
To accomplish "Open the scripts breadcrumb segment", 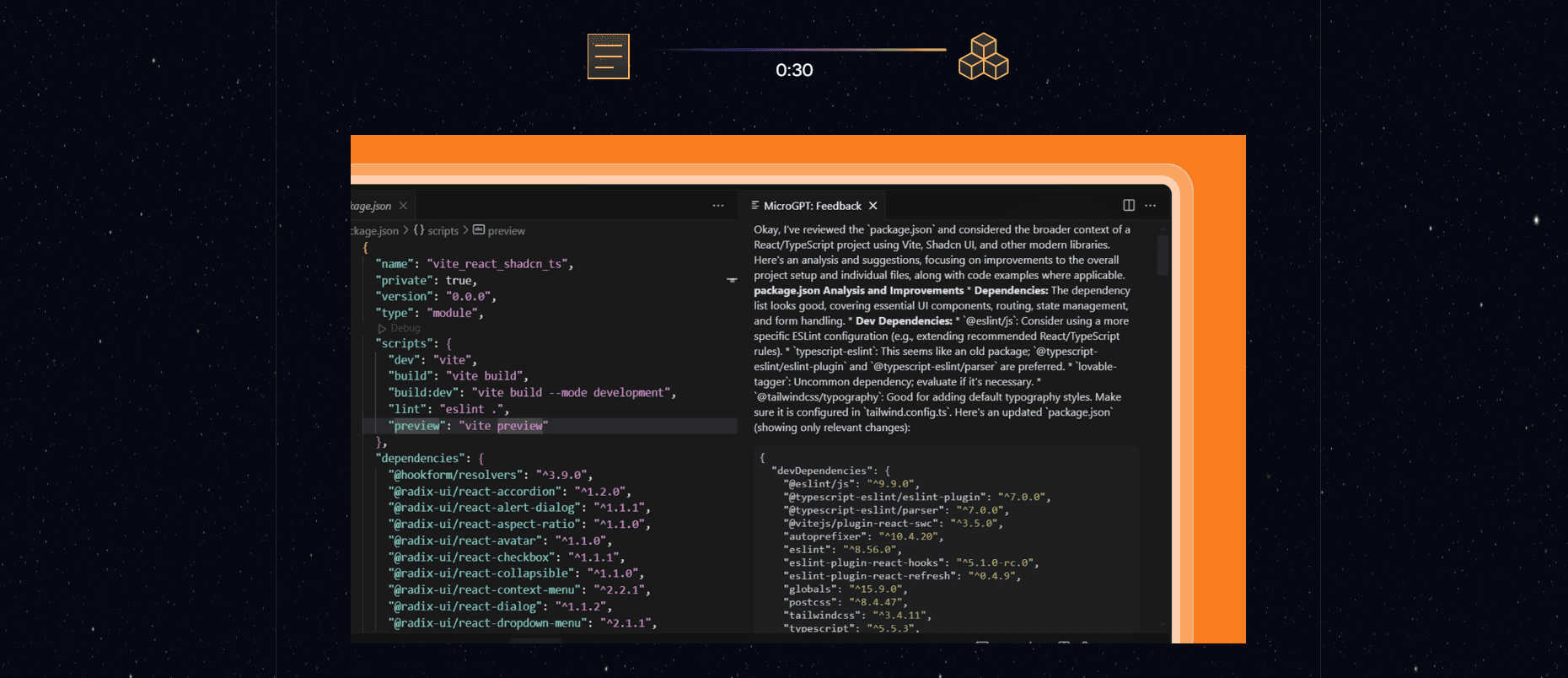I will pos(436,230).
